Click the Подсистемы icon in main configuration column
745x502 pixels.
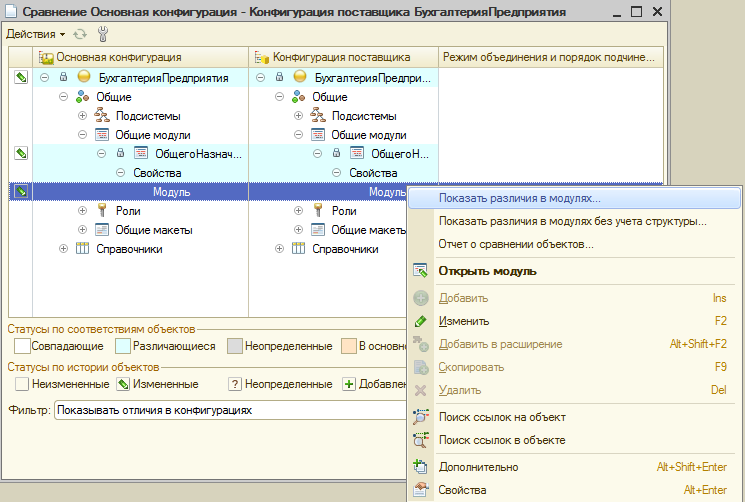pos(102,115)
